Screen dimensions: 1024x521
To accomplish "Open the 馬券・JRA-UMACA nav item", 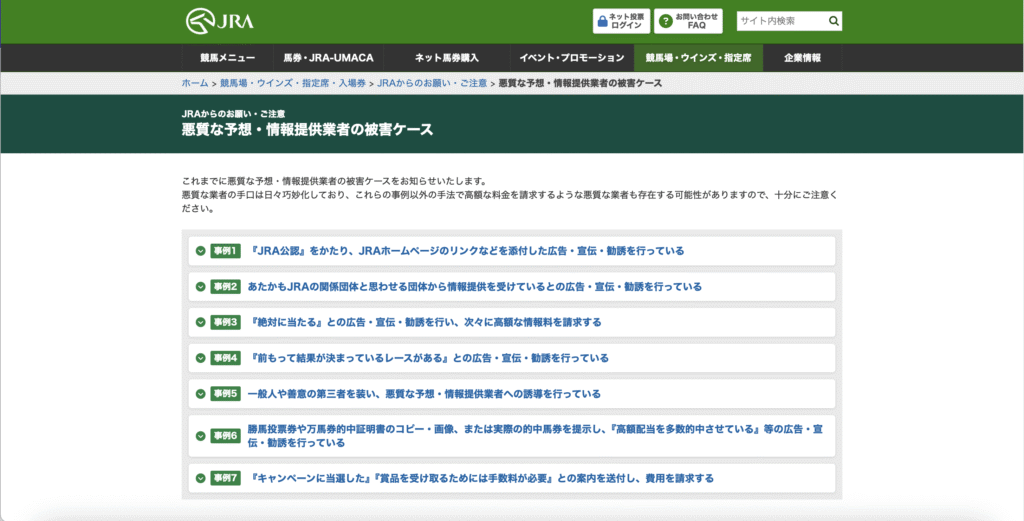I will (x=328, y=58).
